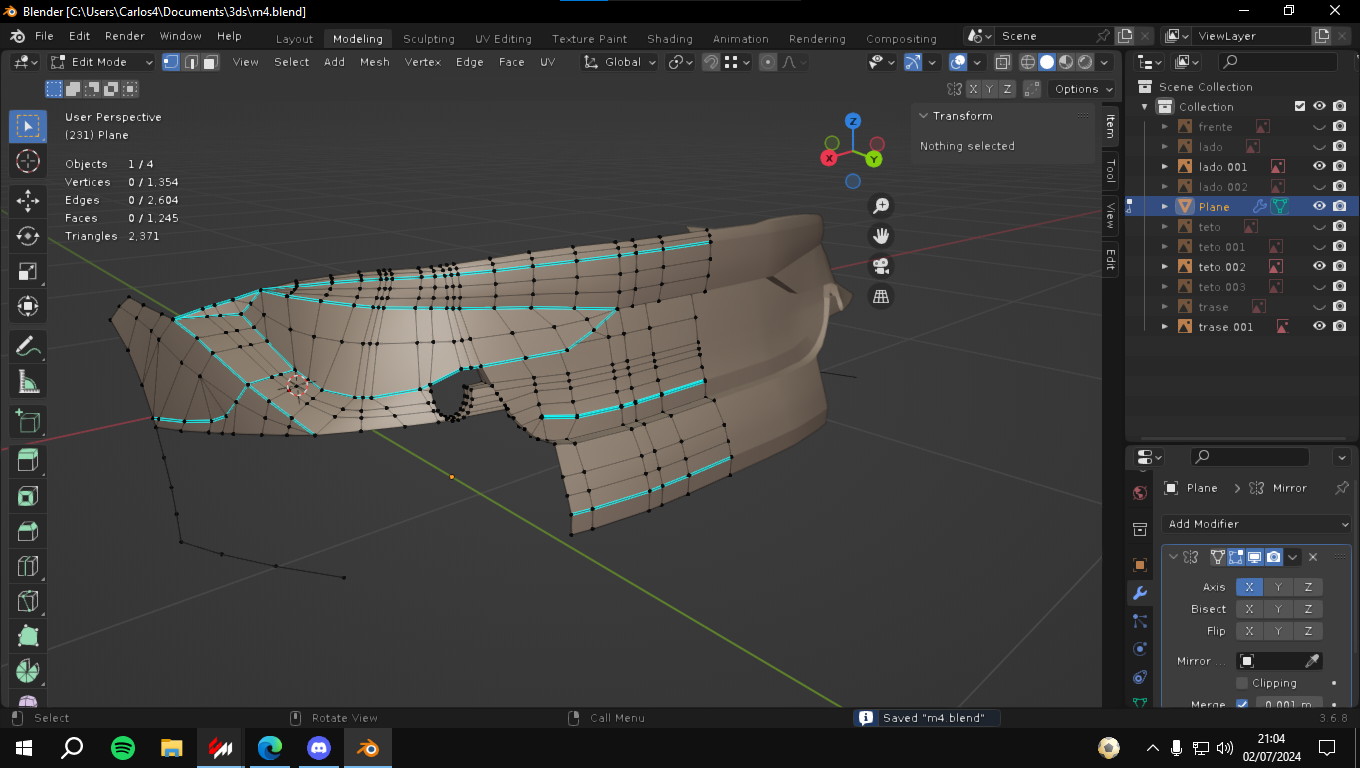Open the Edit Mode selector dropdown

[x=102, y=62]
